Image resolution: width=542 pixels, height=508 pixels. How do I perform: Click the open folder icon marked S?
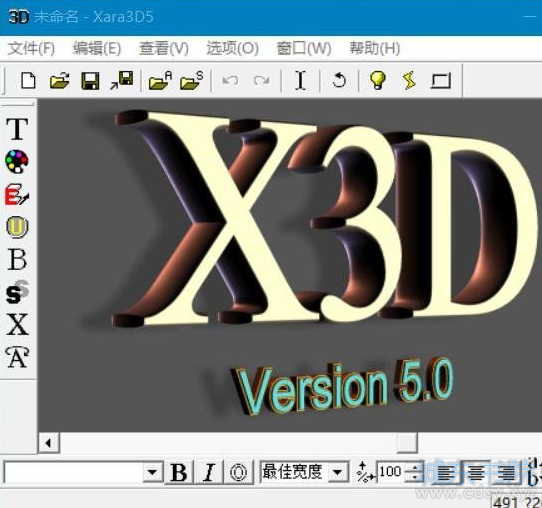click(191, 81)
